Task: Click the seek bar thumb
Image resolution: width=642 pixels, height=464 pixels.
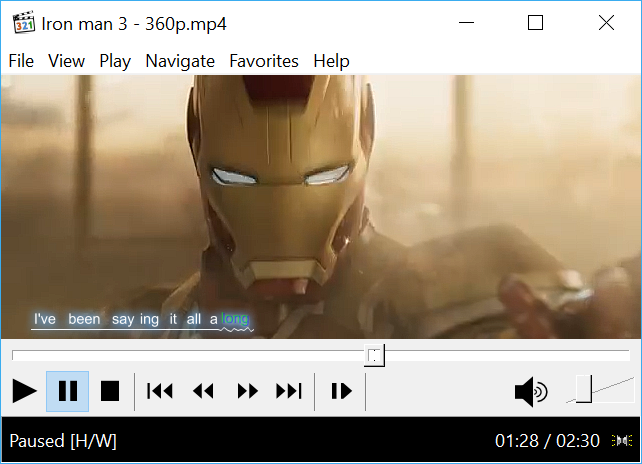Action: (x=374, y=355)
